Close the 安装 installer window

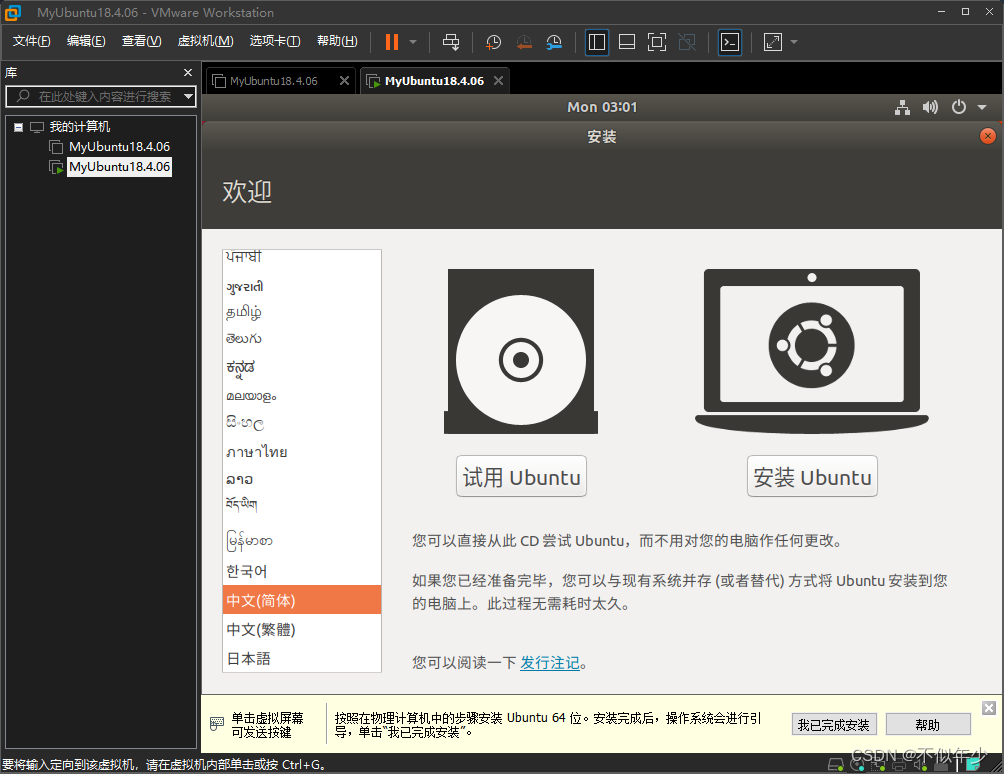click(x=988, y=136)
